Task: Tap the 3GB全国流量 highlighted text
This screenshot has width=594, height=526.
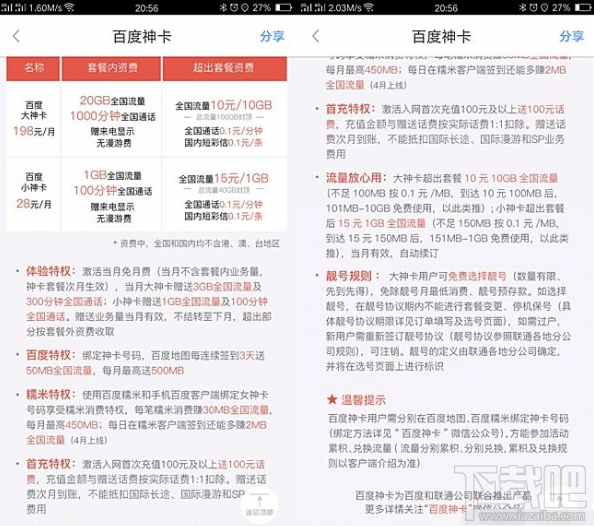Action: coord(223,286)
